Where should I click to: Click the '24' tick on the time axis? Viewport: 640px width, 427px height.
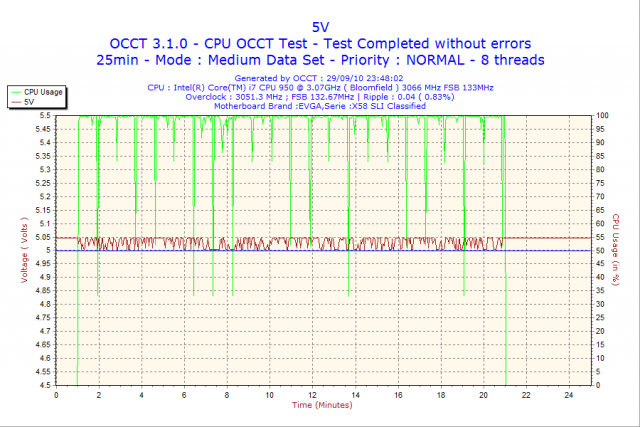point(569,395)
